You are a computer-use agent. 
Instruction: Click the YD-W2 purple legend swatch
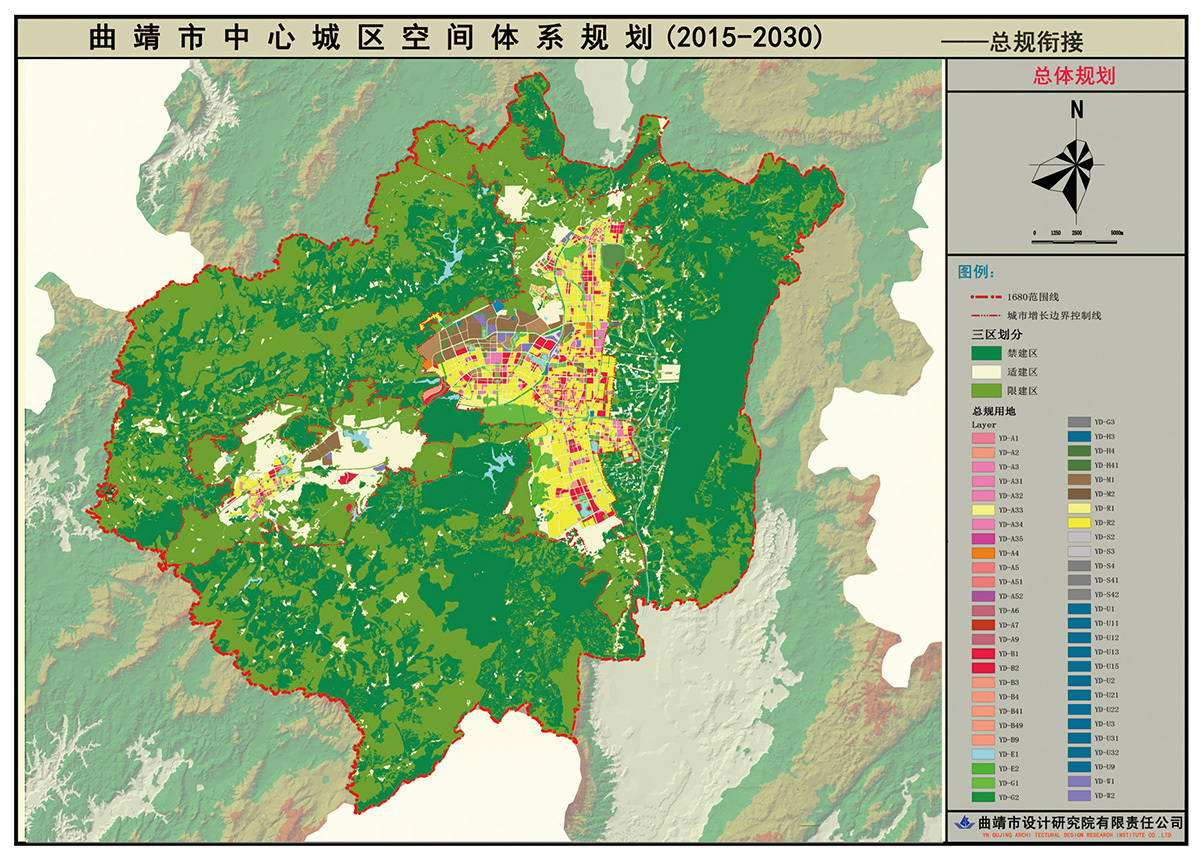click(1079, 796)
